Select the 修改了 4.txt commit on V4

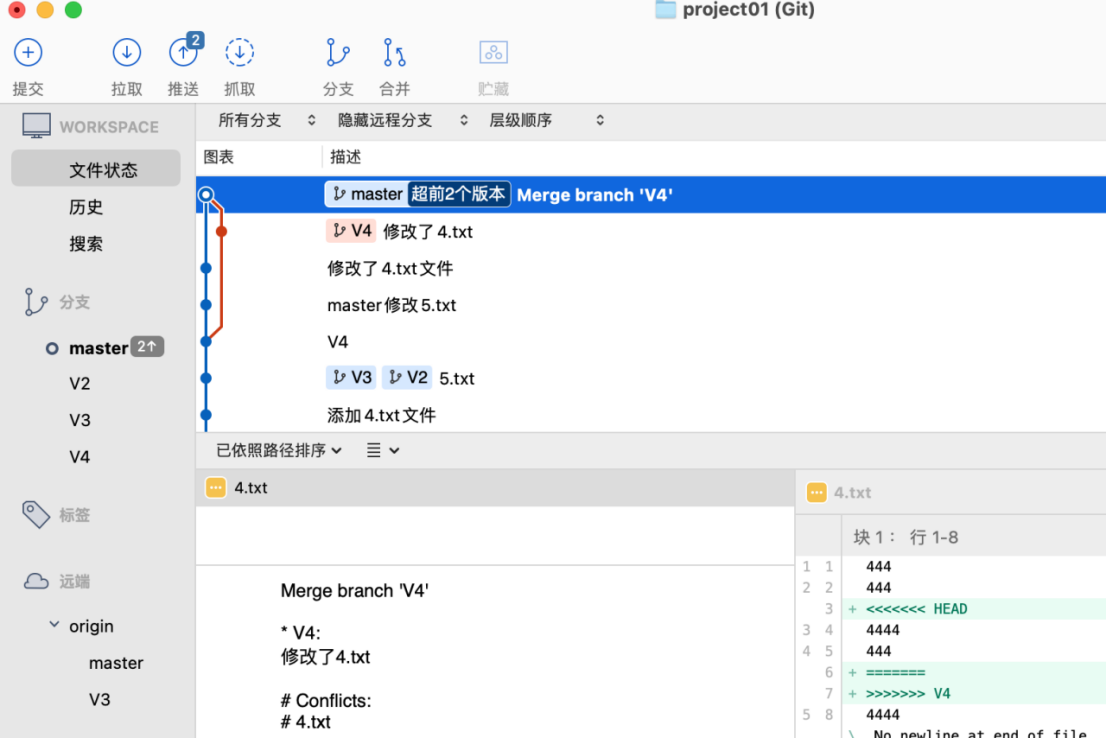(650, 231)
